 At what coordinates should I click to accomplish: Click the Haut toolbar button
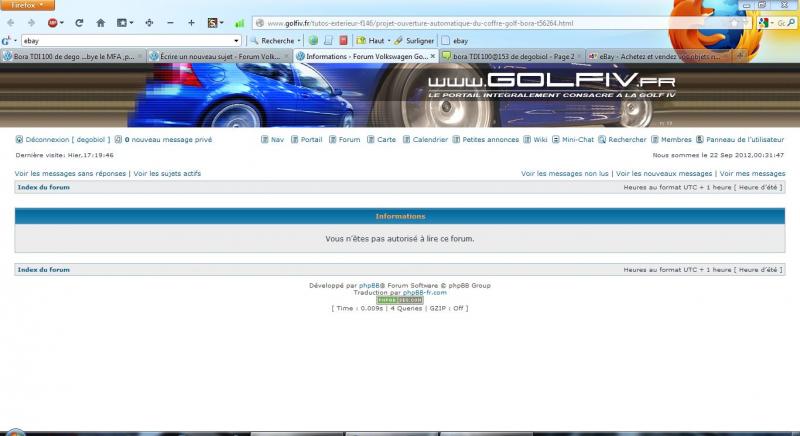(371, 41)
